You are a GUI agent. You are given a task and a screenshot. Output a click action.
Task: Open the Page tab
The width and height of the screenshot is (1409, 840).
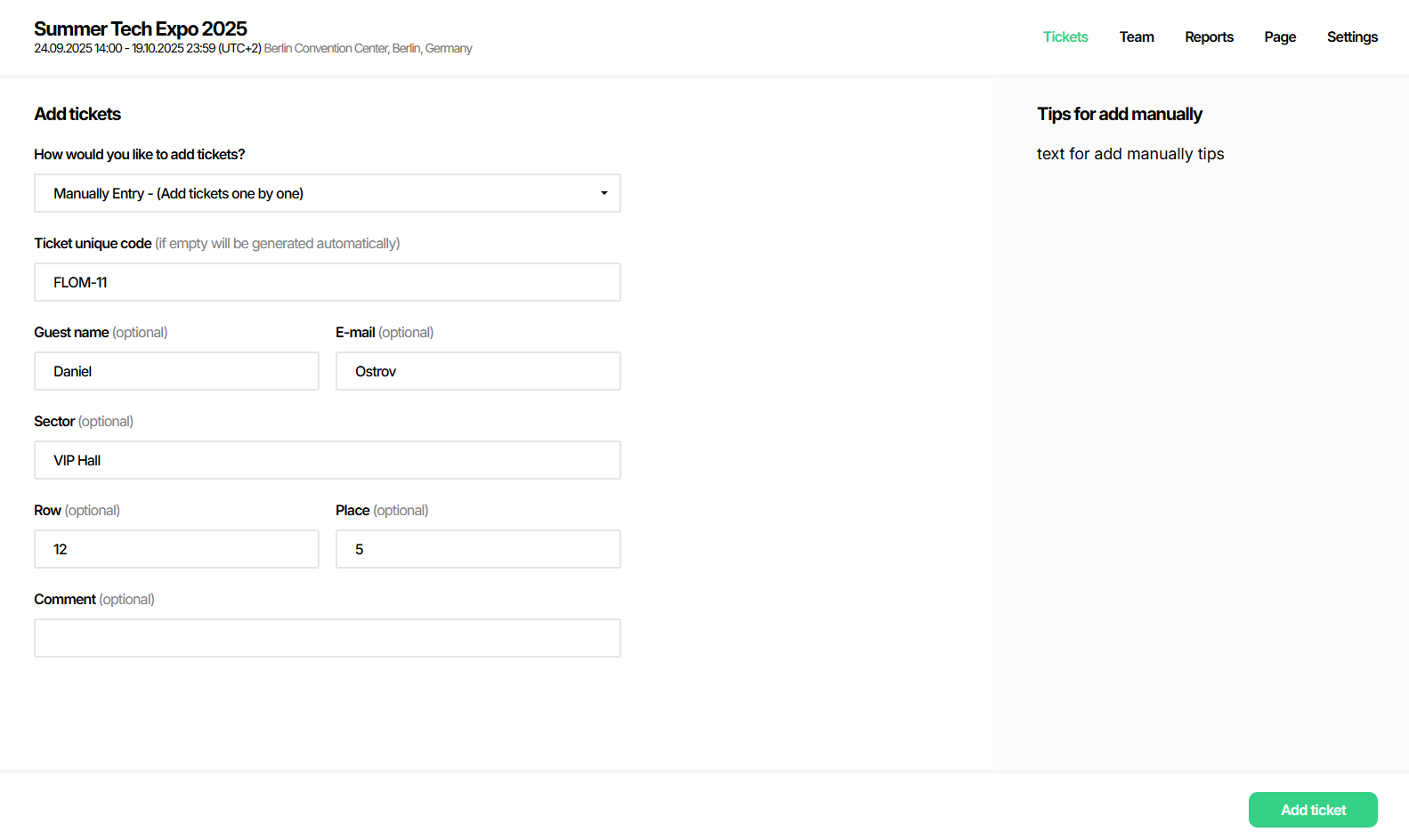(1280, 36)
